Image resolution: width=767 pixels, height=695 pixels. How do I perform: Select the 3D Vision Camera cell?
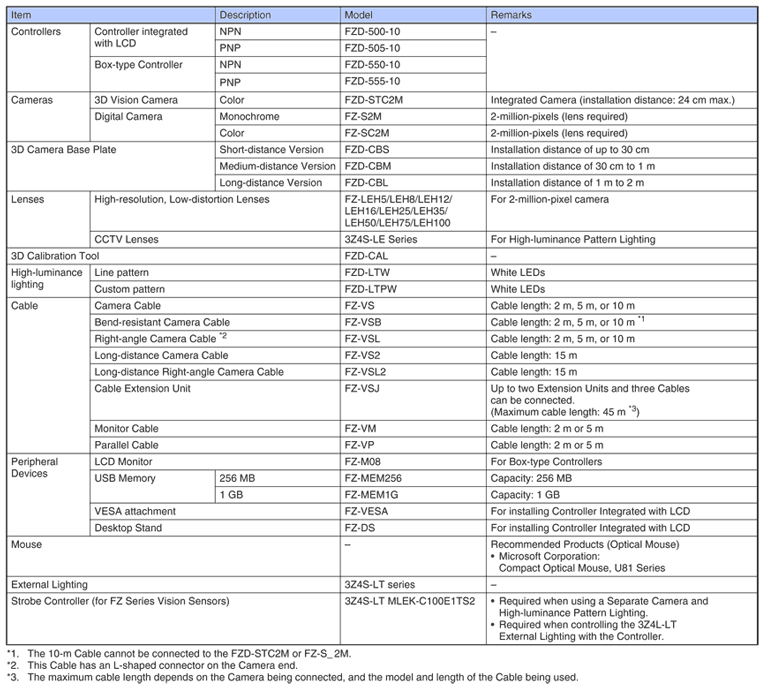[135, 100]
